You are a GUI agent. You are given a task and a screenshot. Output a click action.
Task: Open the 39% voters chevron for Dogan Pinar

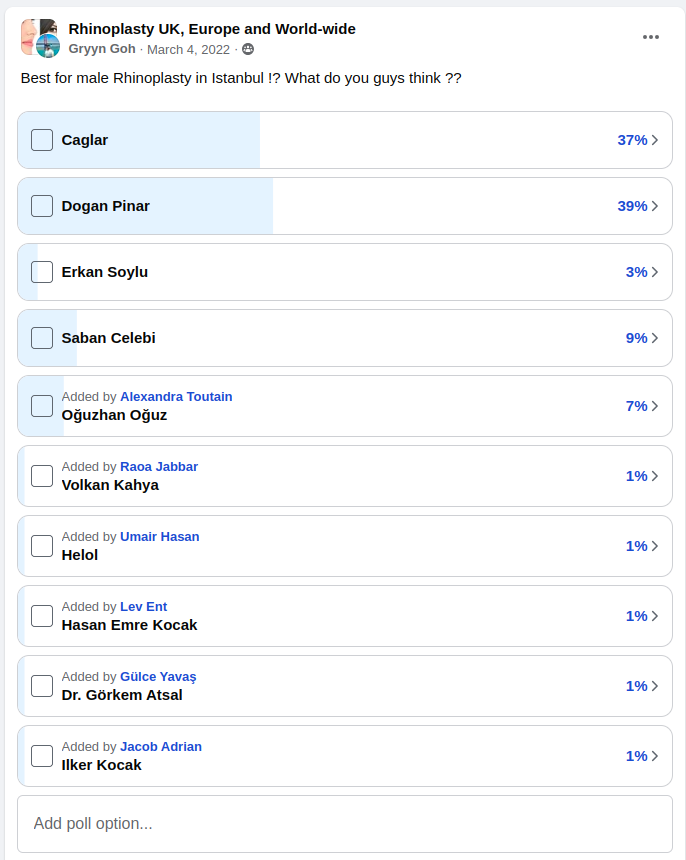click(x=655, y=206)
